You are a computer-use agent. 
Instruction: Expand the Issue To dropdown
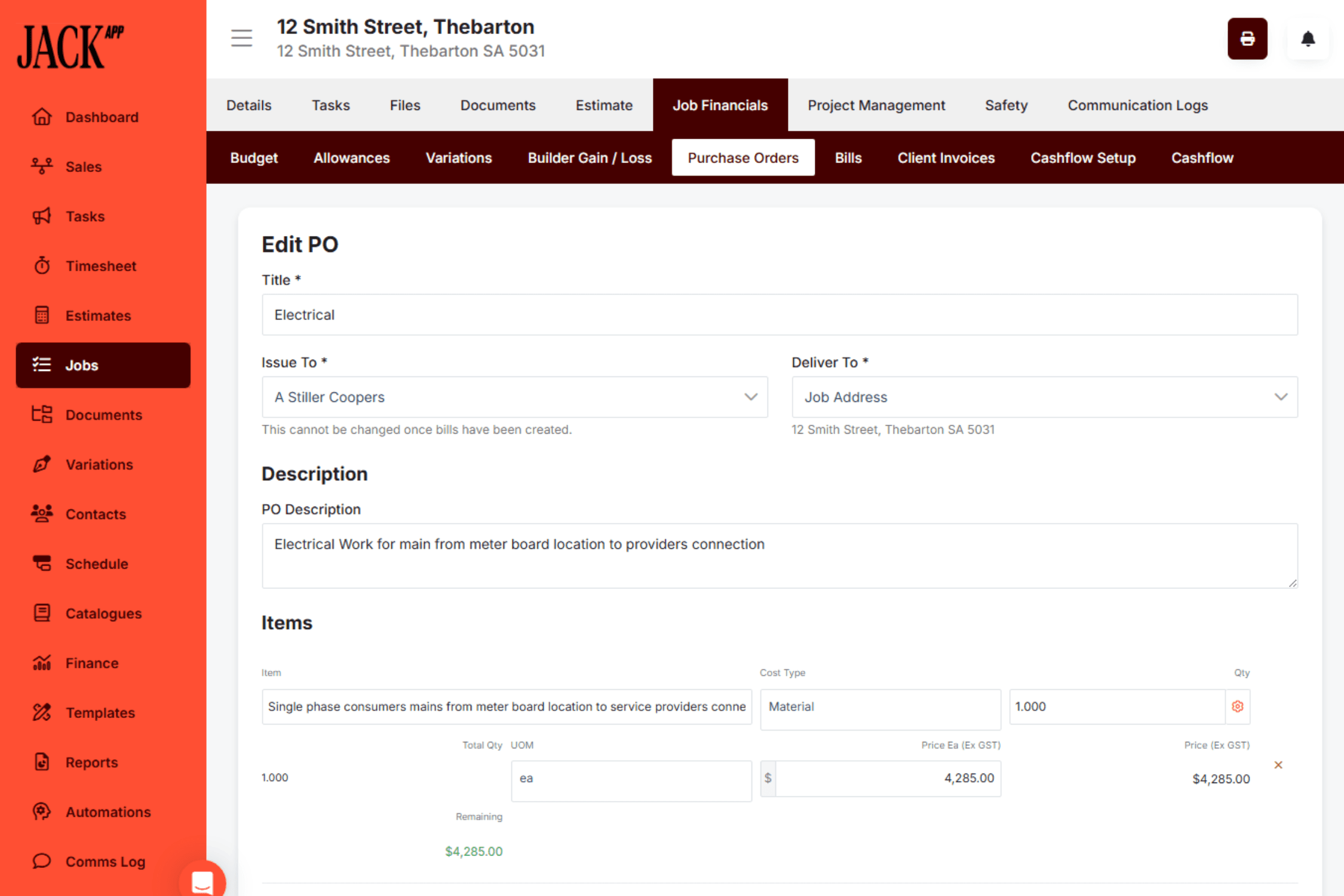(514, 397)
